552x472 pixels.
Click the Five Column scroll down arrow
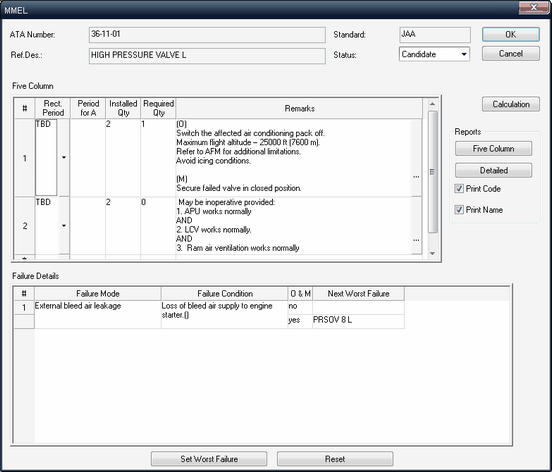433,253
